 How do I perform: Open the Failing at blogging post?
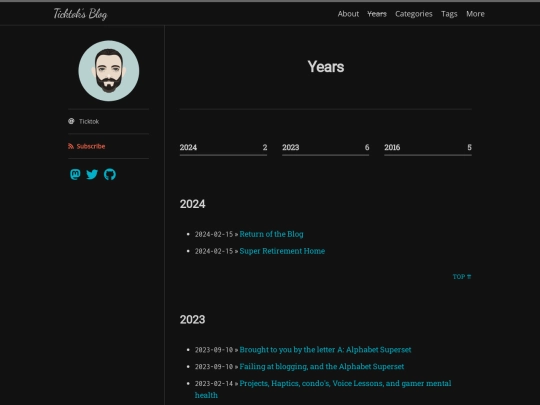click(x=322, y=366)
